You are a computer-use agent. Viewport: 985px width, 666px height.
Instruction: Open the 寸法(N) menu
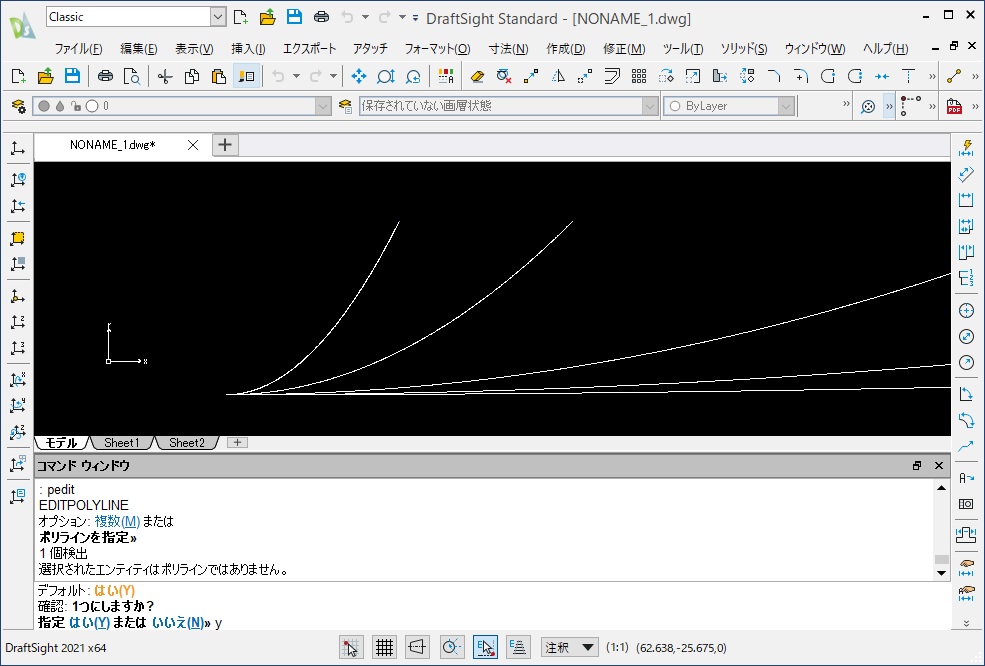click(x=508, y=48)
